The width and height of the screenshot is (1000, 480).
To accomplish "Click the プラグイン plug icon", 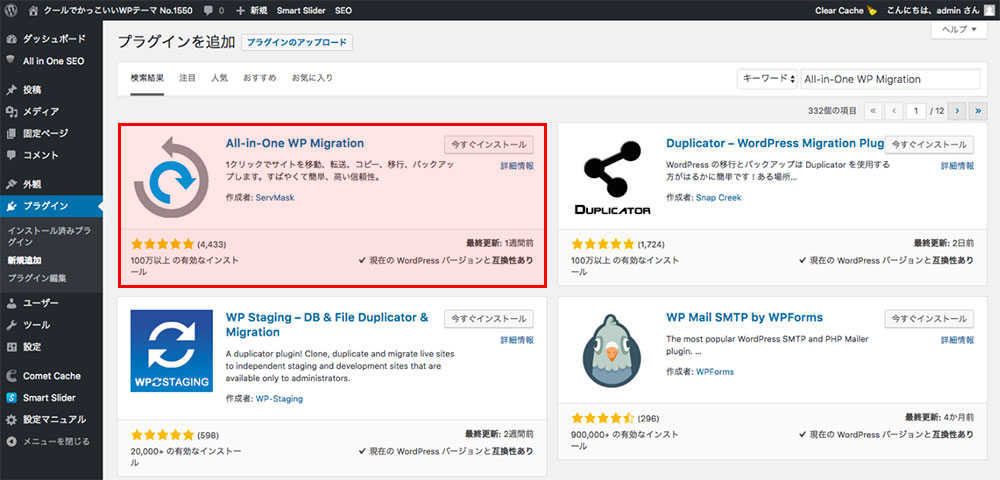I will pyautogui.click(x=11, y=206).
